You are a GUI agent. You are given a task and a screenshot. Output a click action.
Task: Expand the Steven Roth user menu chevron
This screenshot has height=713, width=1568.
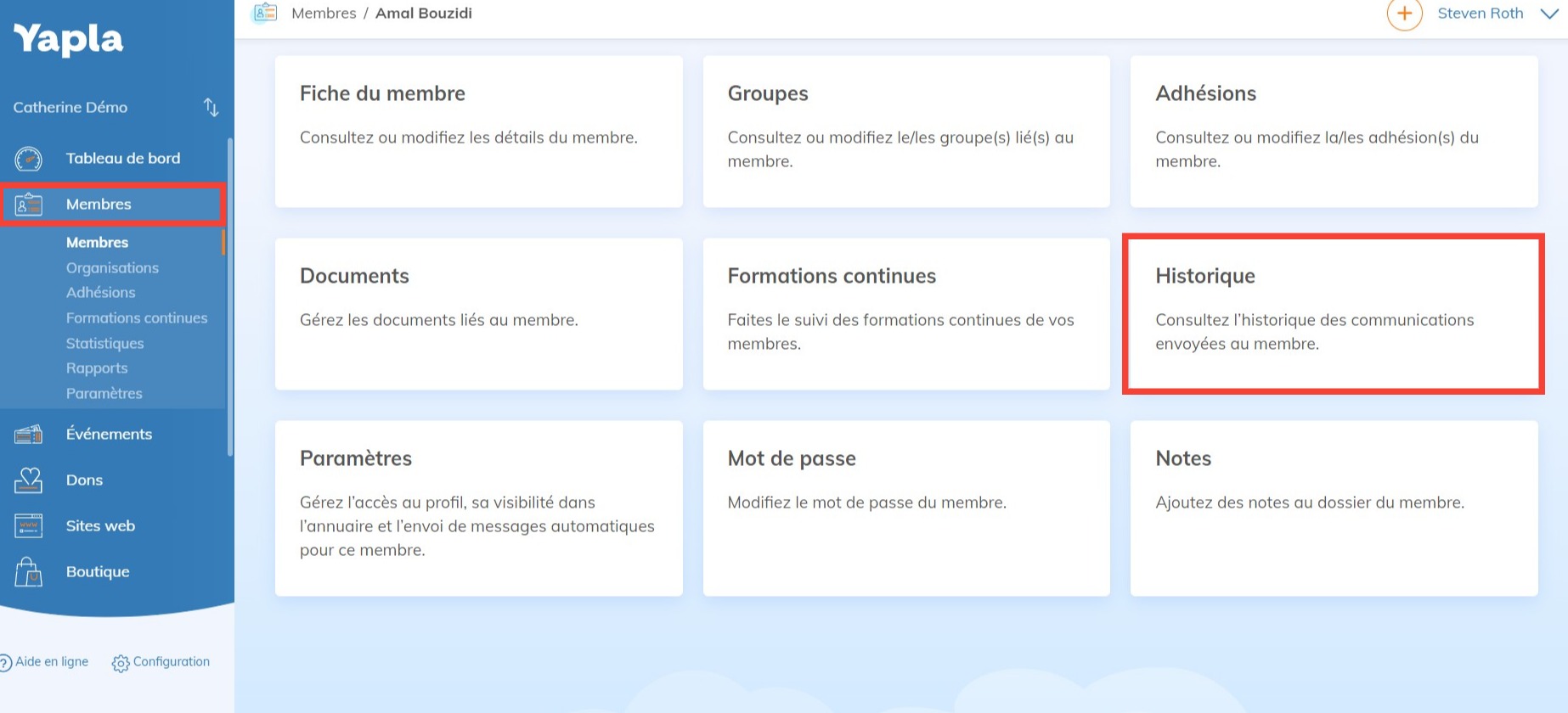coord(1548,14)
